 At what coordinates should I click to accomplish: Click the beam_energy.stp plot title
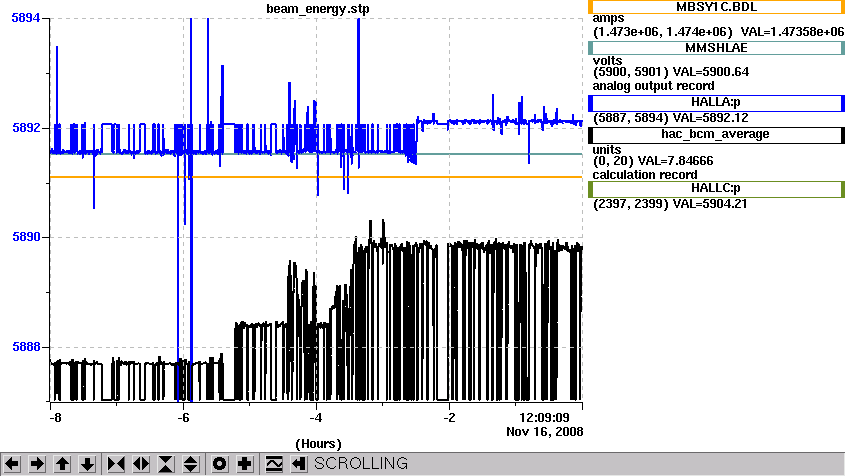318,9
